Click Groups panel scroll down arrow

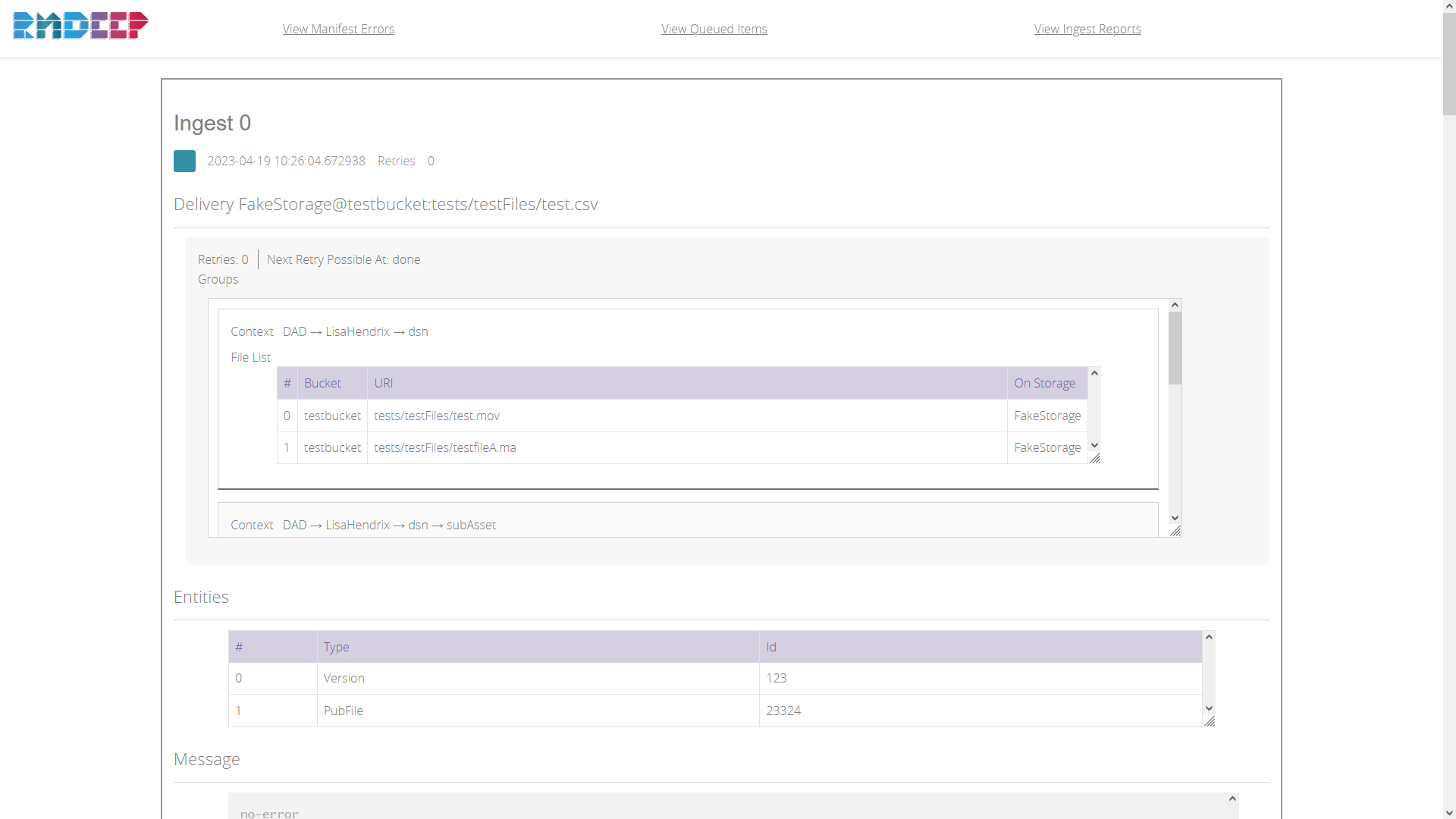1175,518
